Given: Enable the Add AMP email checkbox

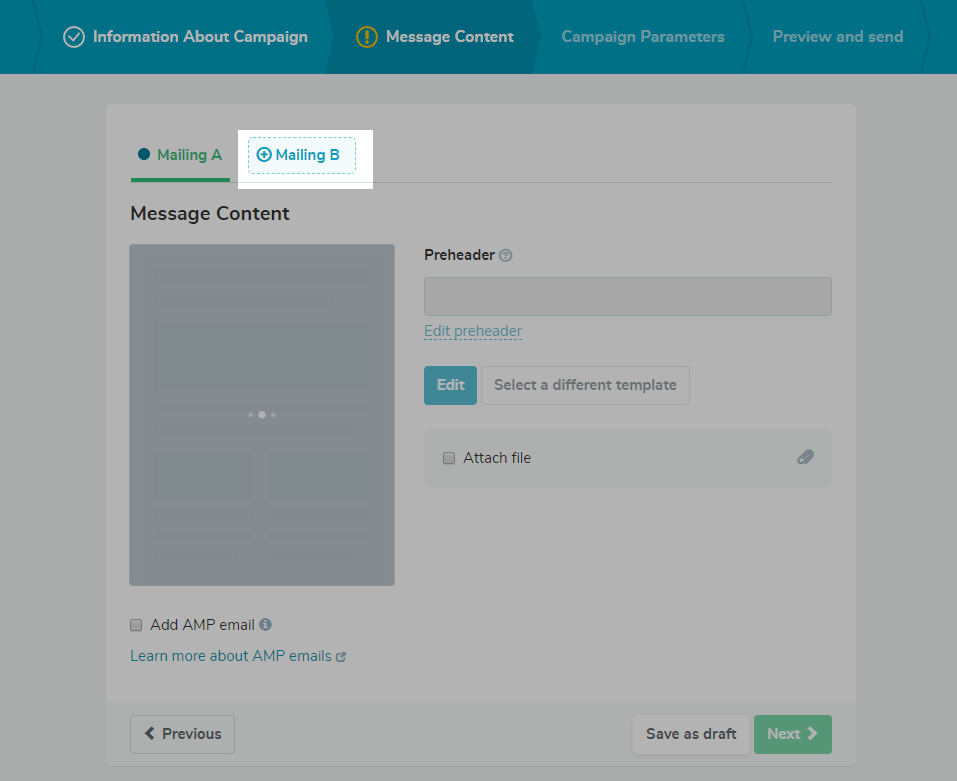Looking at the screenshot, I should 137,625.
